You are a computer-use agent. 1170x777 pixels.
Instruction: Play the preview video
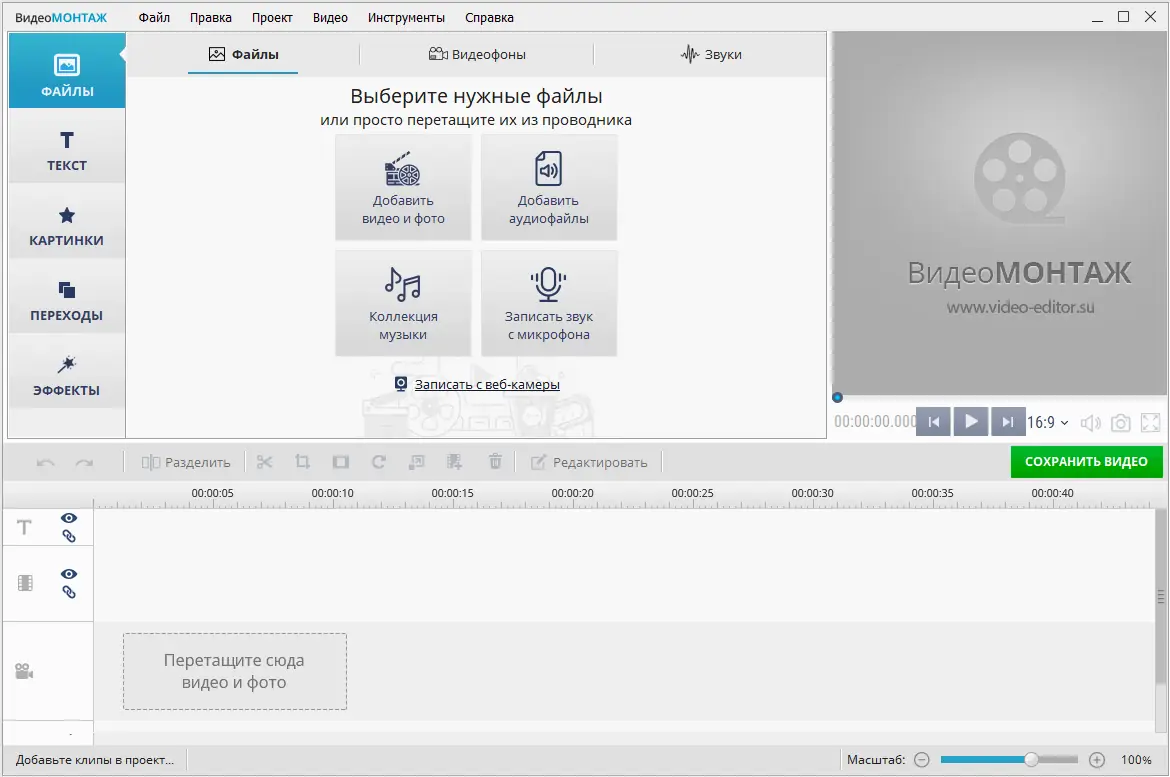[x=971, y=422]
